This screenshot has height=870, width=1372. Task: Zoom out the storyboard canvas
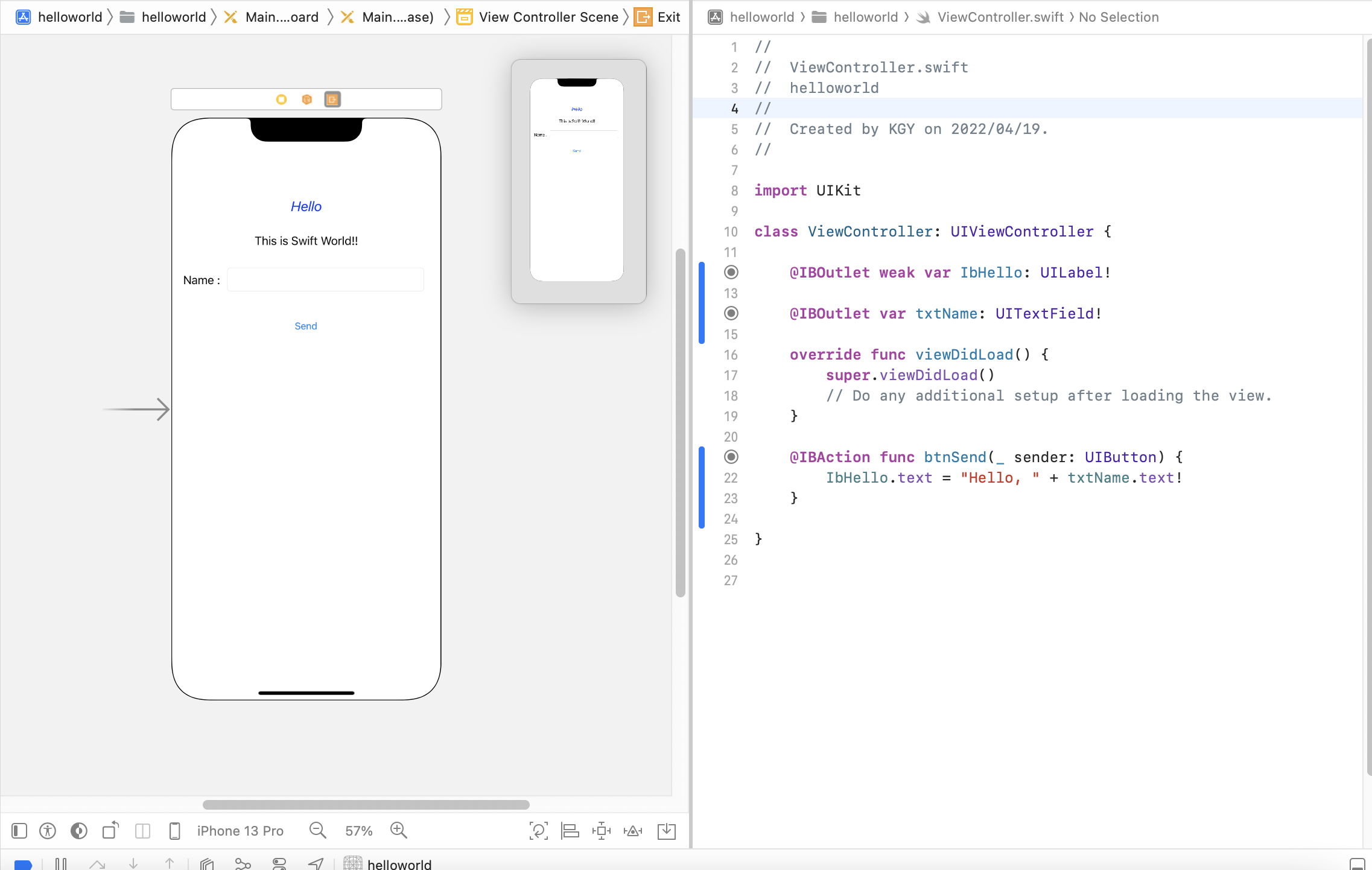(317, 831)
